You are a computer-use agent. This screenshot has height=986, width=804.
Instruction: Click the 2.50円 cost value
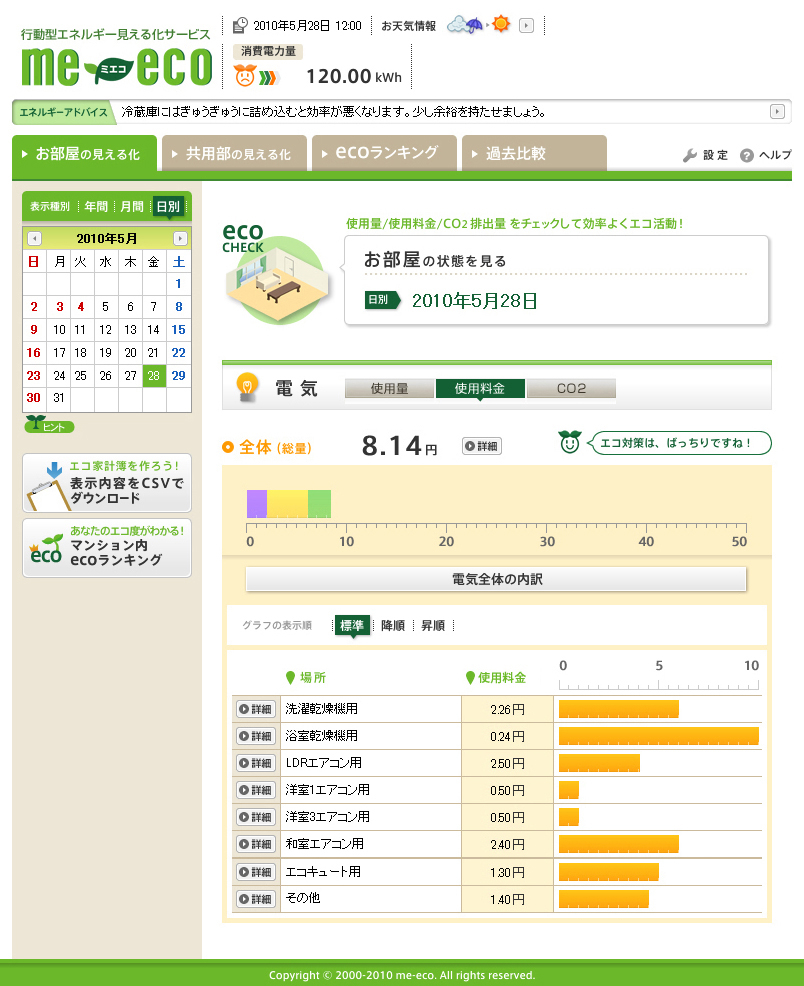point(507,763)
